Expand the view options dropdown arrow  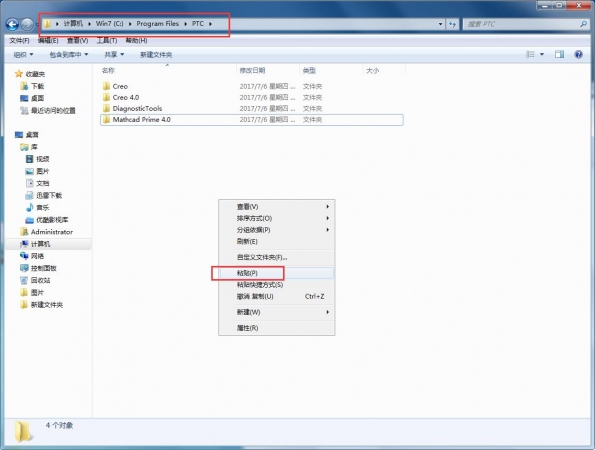coord(542,55)
